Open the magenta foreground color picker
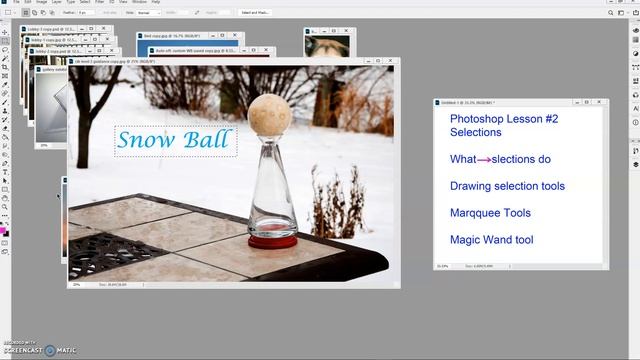This screenshot has height=360, width=640. coord(2,231)
